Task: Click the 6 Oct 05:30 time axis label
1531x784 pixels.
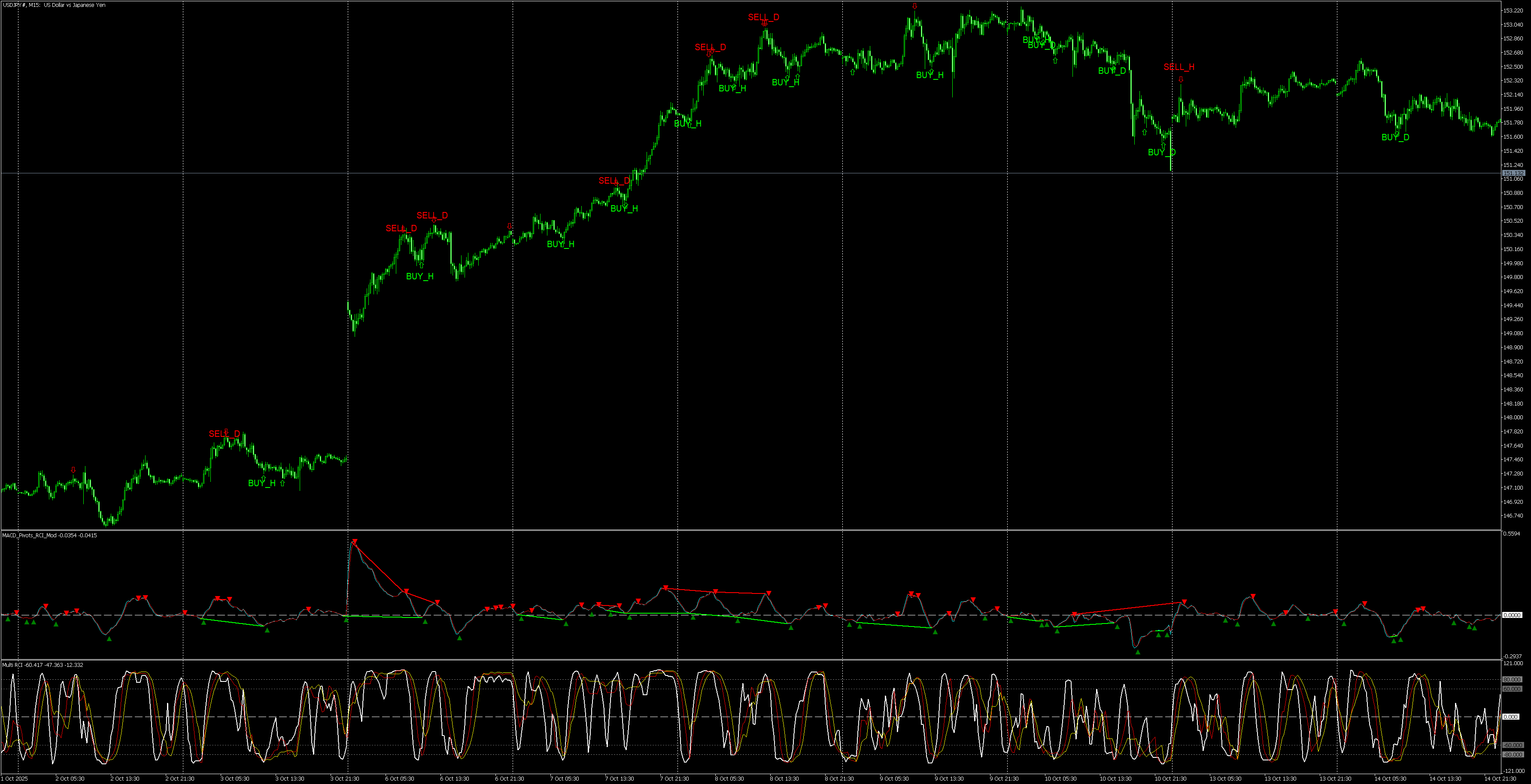Action: click(399, 779)
